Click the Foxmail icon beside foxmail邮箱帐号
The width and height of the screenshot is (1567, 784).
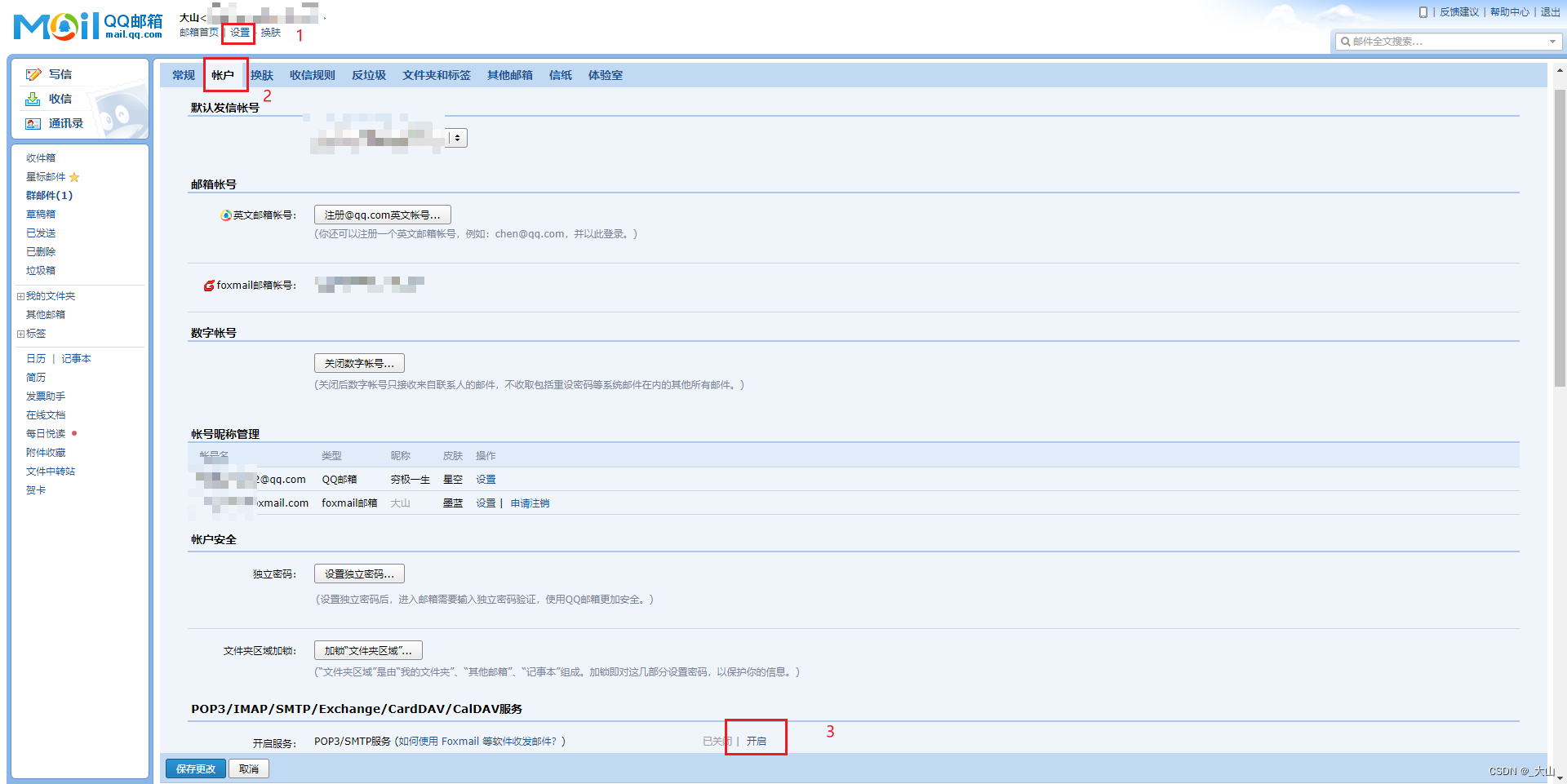click(x=209, y=286)
